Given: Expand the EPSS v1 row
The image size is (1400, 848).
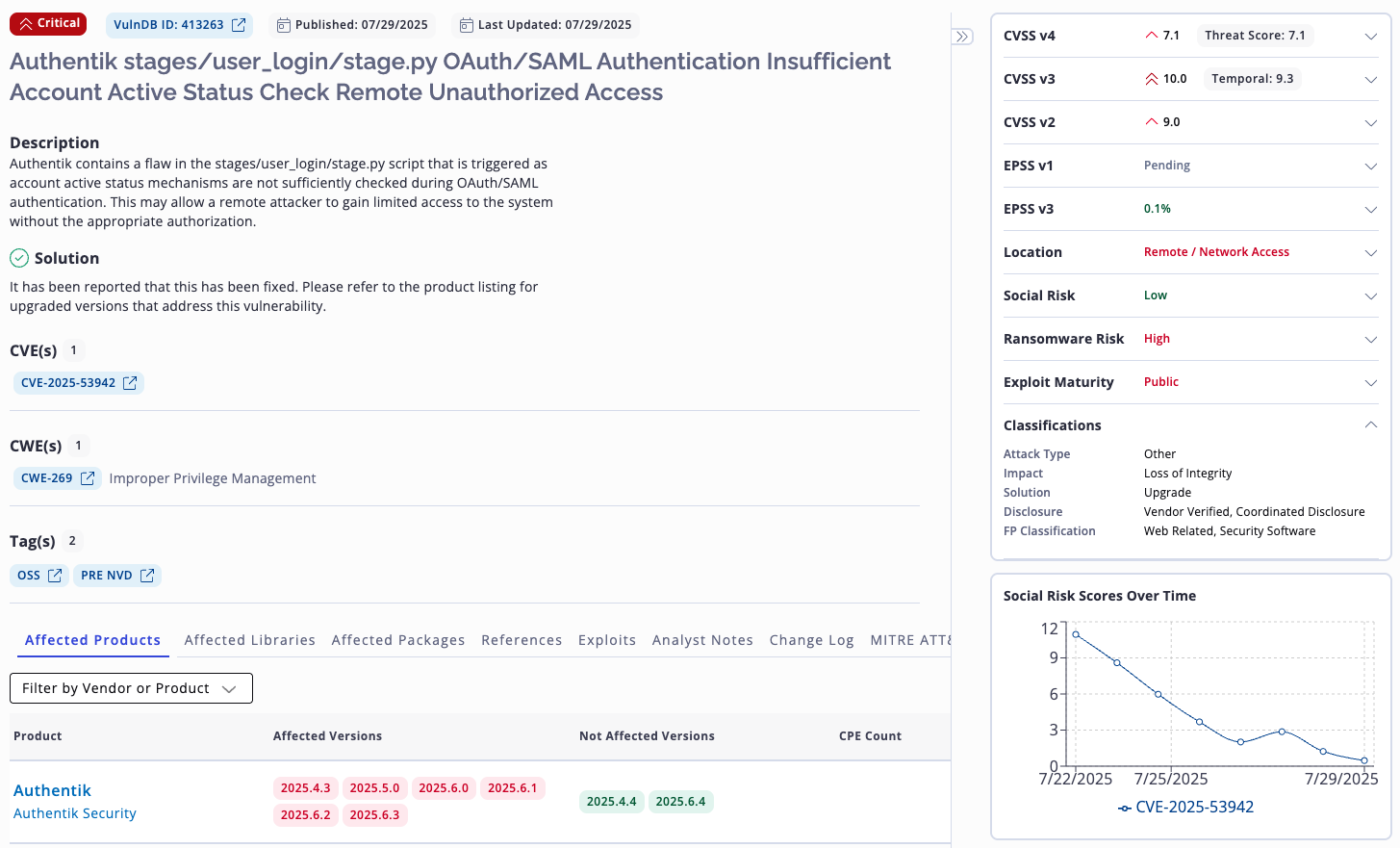Looking at the screenshot, I should pos(1371,167).
